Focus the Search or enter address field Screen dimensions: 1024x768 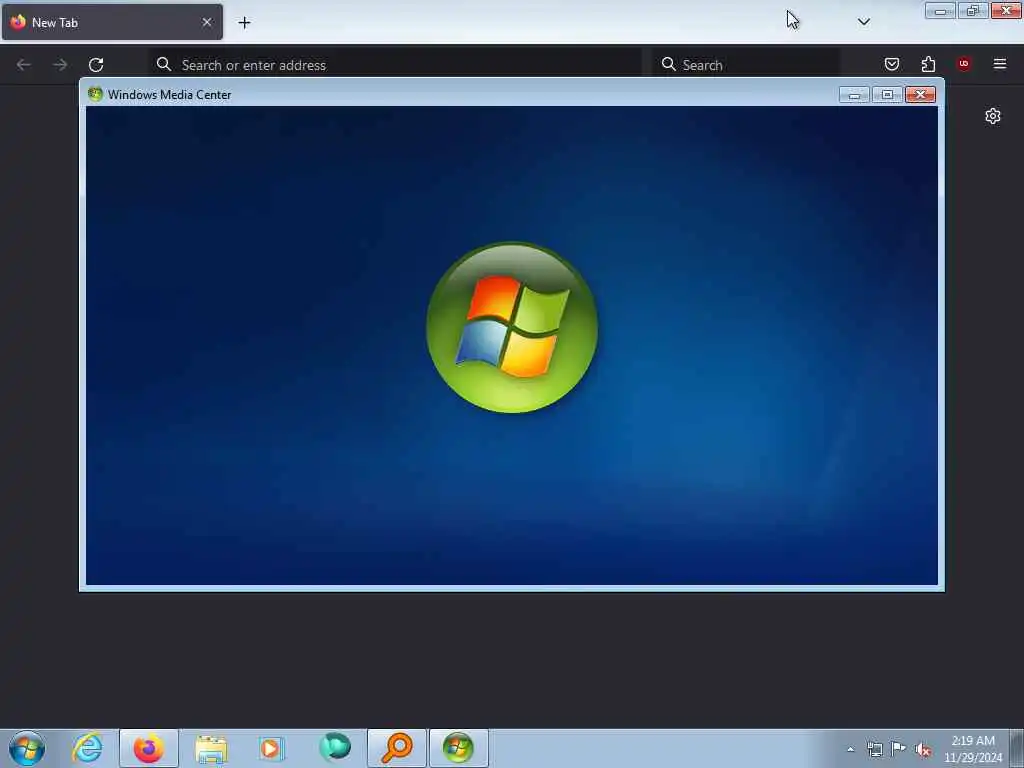(x=395, y=65)
